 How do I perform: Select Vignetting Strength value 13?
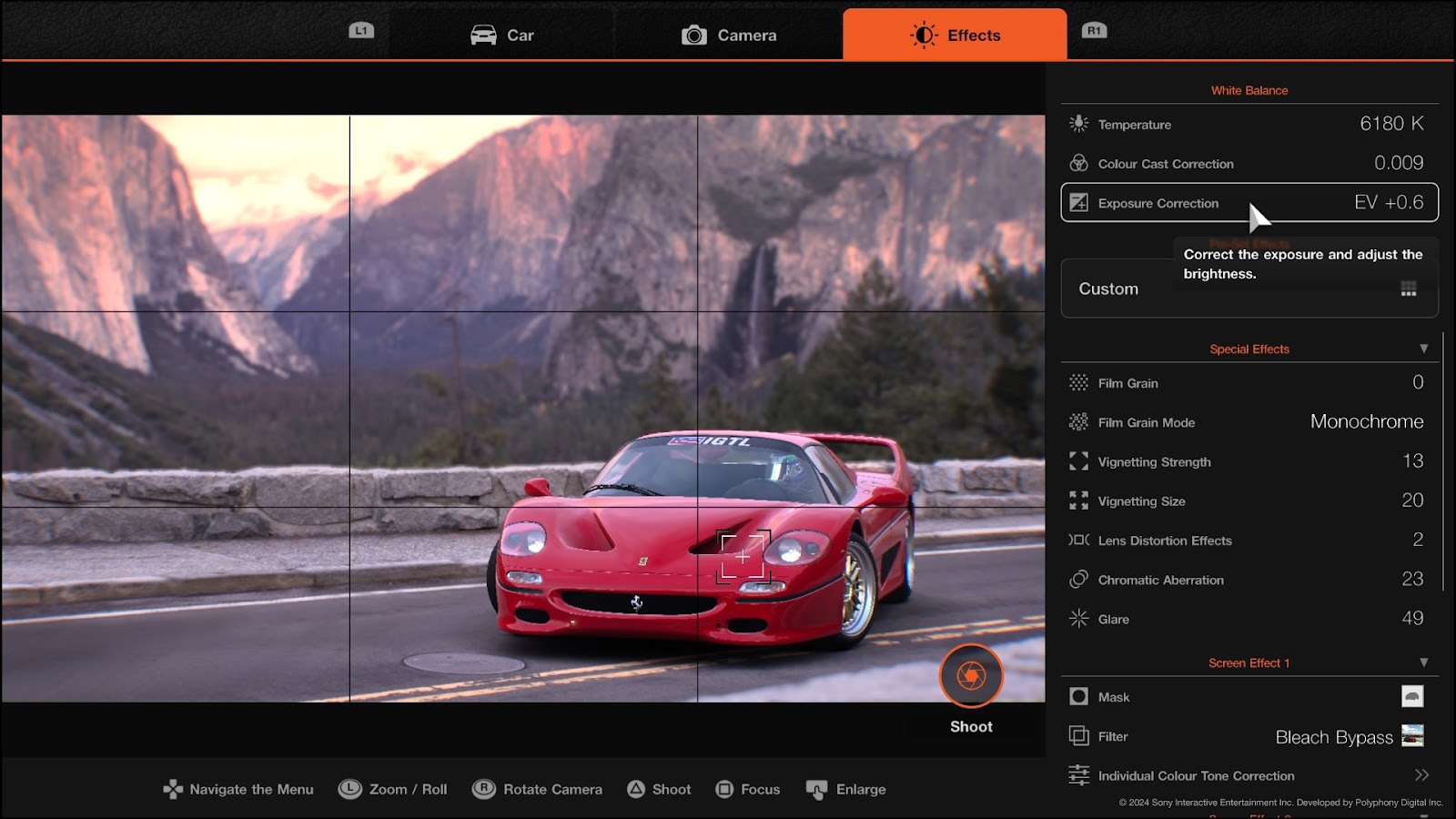tap(1412, 461)
